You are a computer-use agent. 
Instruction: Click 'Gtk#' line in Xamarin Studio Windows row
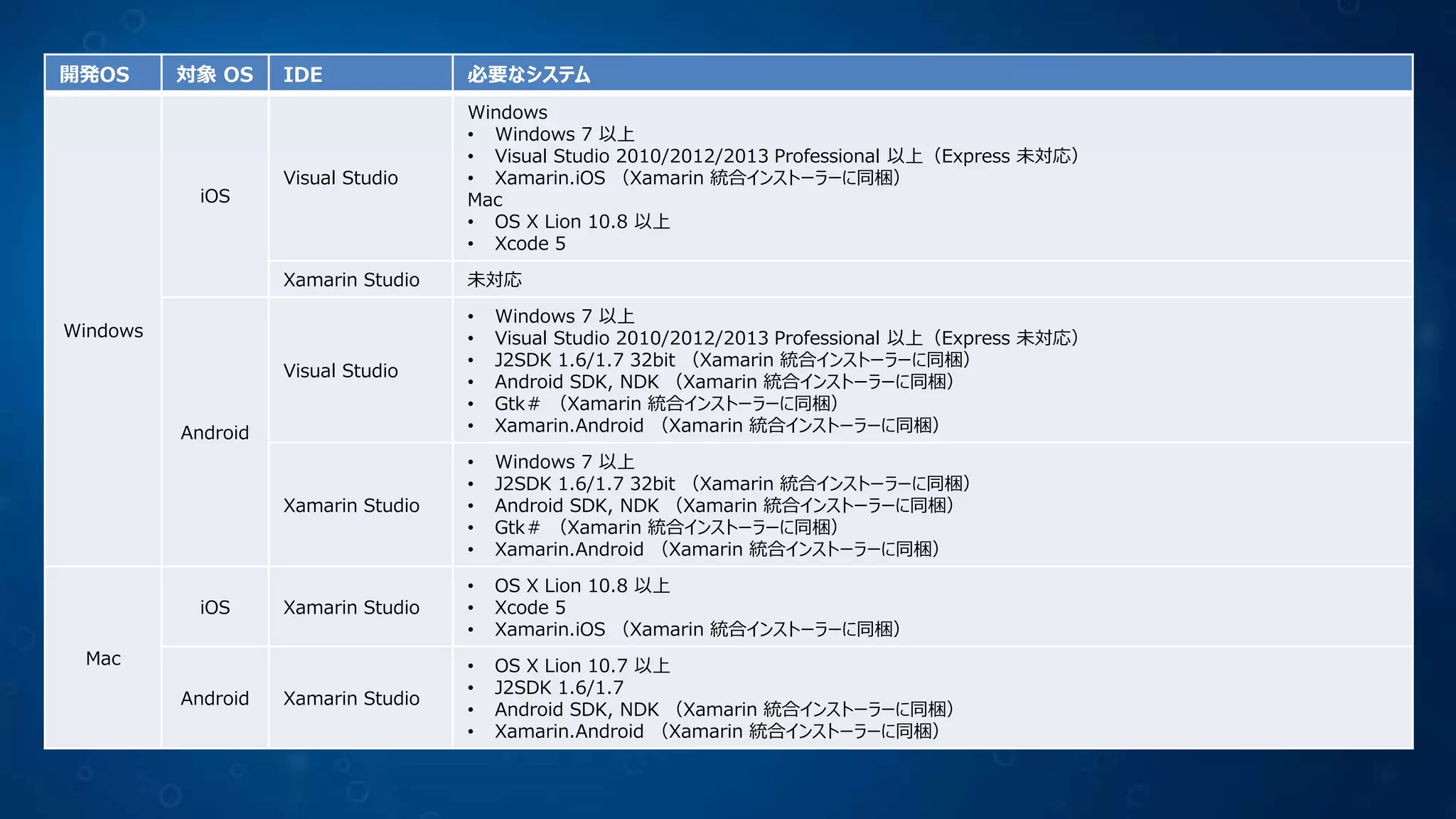click(x=667, y=528)
